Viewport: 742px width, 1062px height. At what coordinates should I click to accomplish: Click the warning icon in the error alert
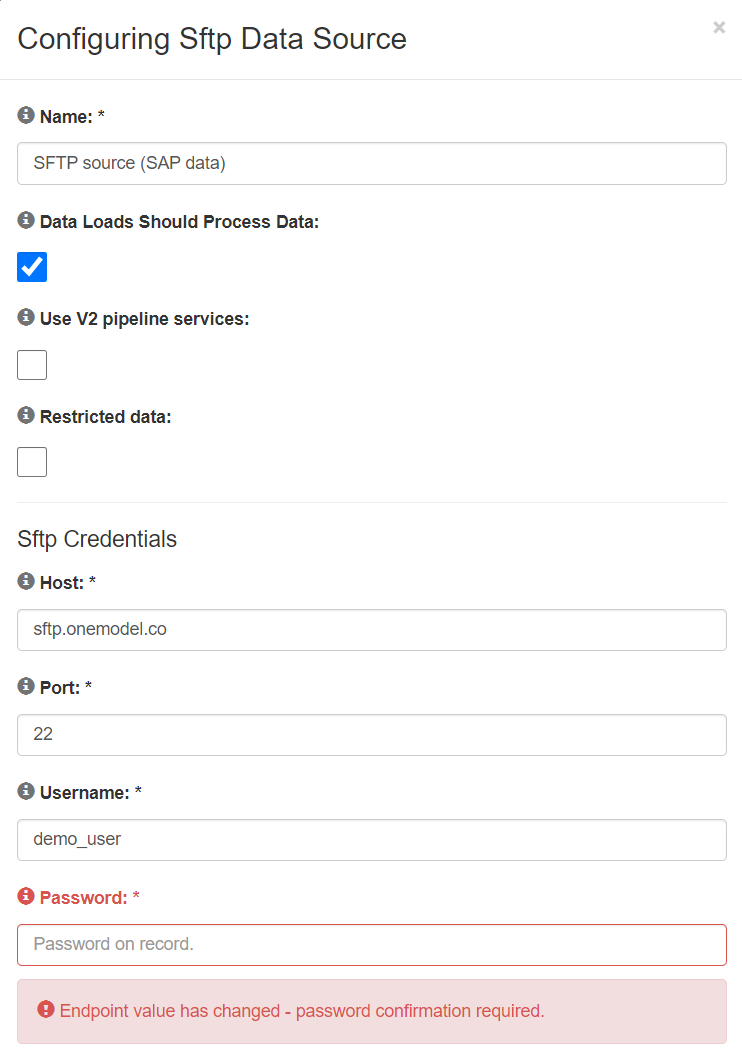[x=45, y=1010]
